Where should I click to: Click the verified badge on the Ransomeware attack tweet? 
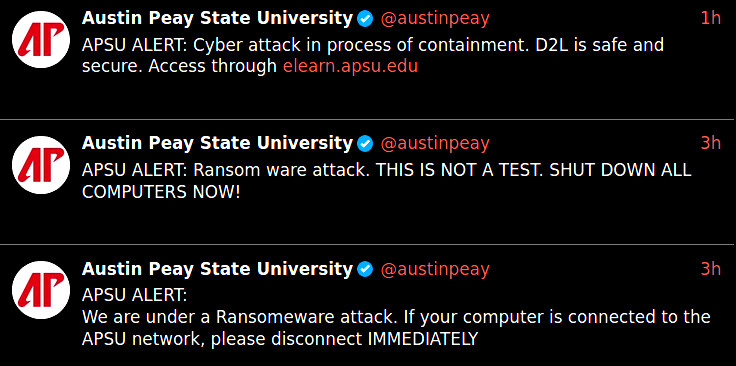365,269
